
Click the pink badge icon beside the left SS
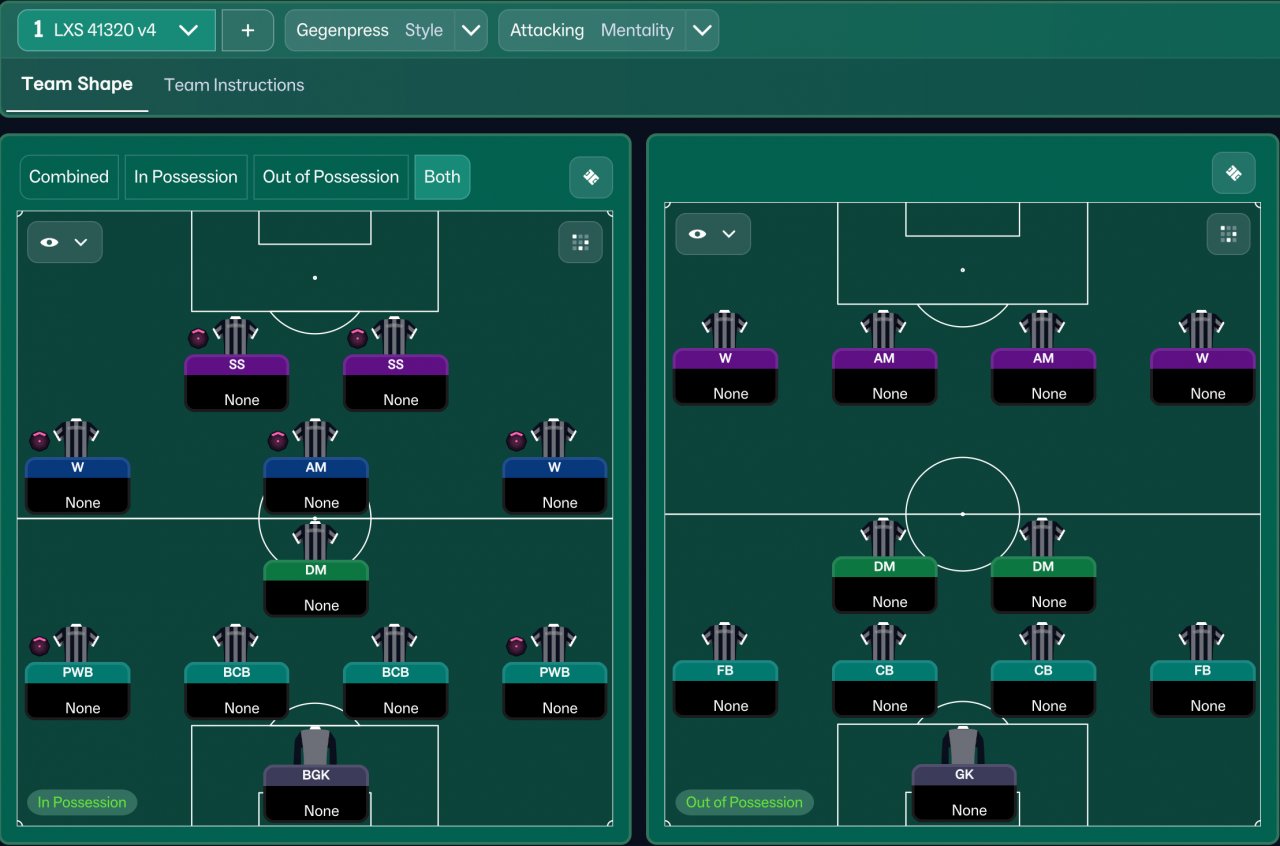[198, 338]
